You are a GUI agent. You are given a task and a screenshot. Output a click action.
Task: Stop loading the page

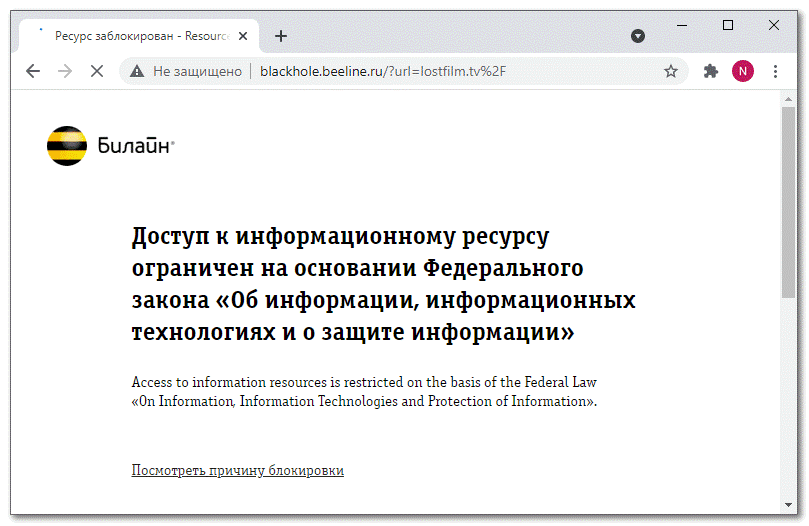97,71
